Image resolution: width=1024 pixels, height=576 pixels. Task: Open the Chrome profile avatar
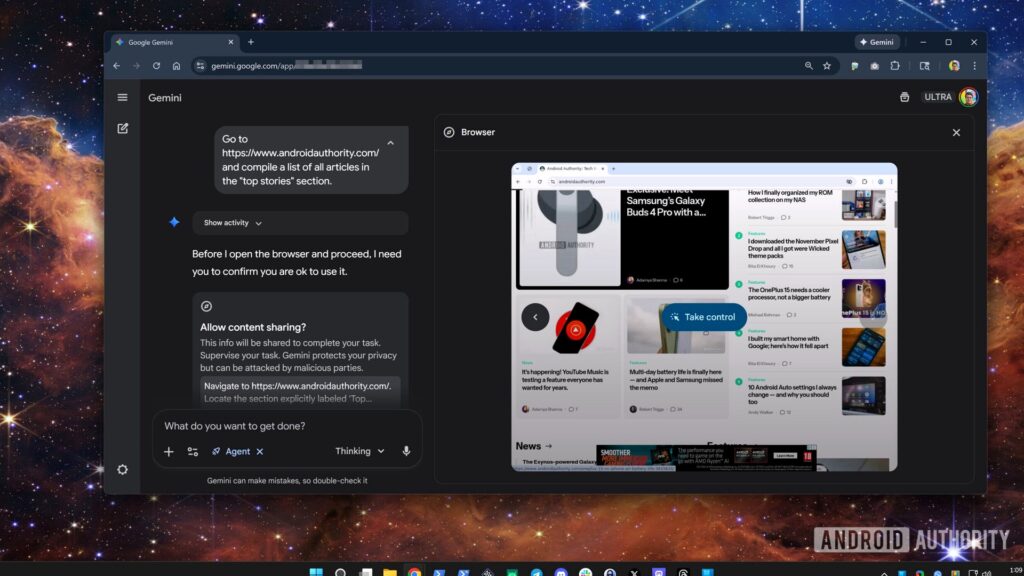point(954,66)
